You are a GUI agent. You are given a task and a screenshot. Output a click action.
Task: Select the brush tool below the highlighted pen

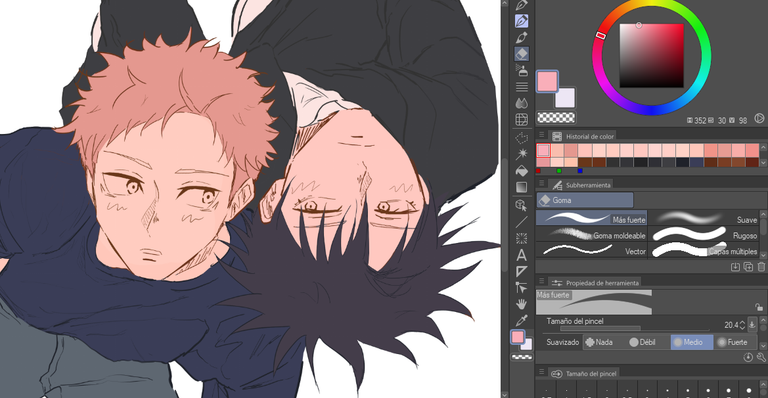(x=522, y=37)
